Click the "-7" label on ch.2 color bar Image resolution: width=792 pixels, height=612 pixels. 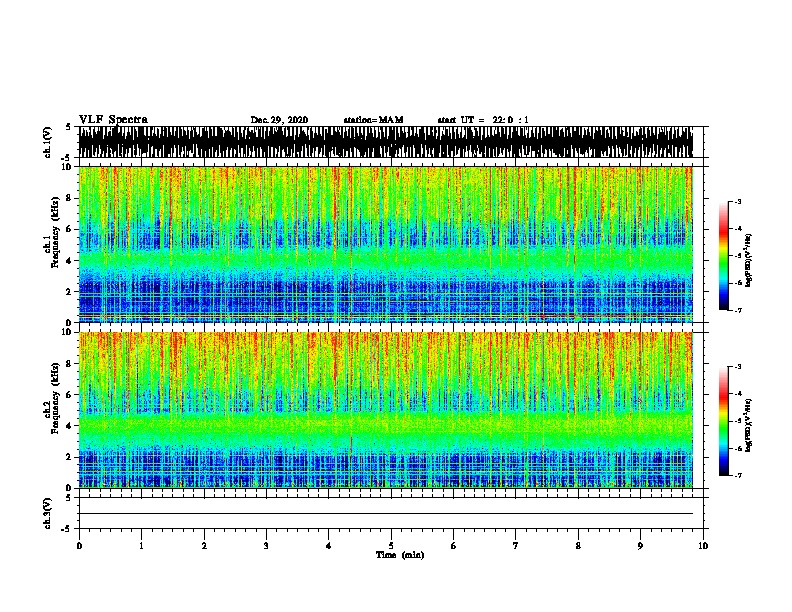pyautogui.click(x=737, y=476)
